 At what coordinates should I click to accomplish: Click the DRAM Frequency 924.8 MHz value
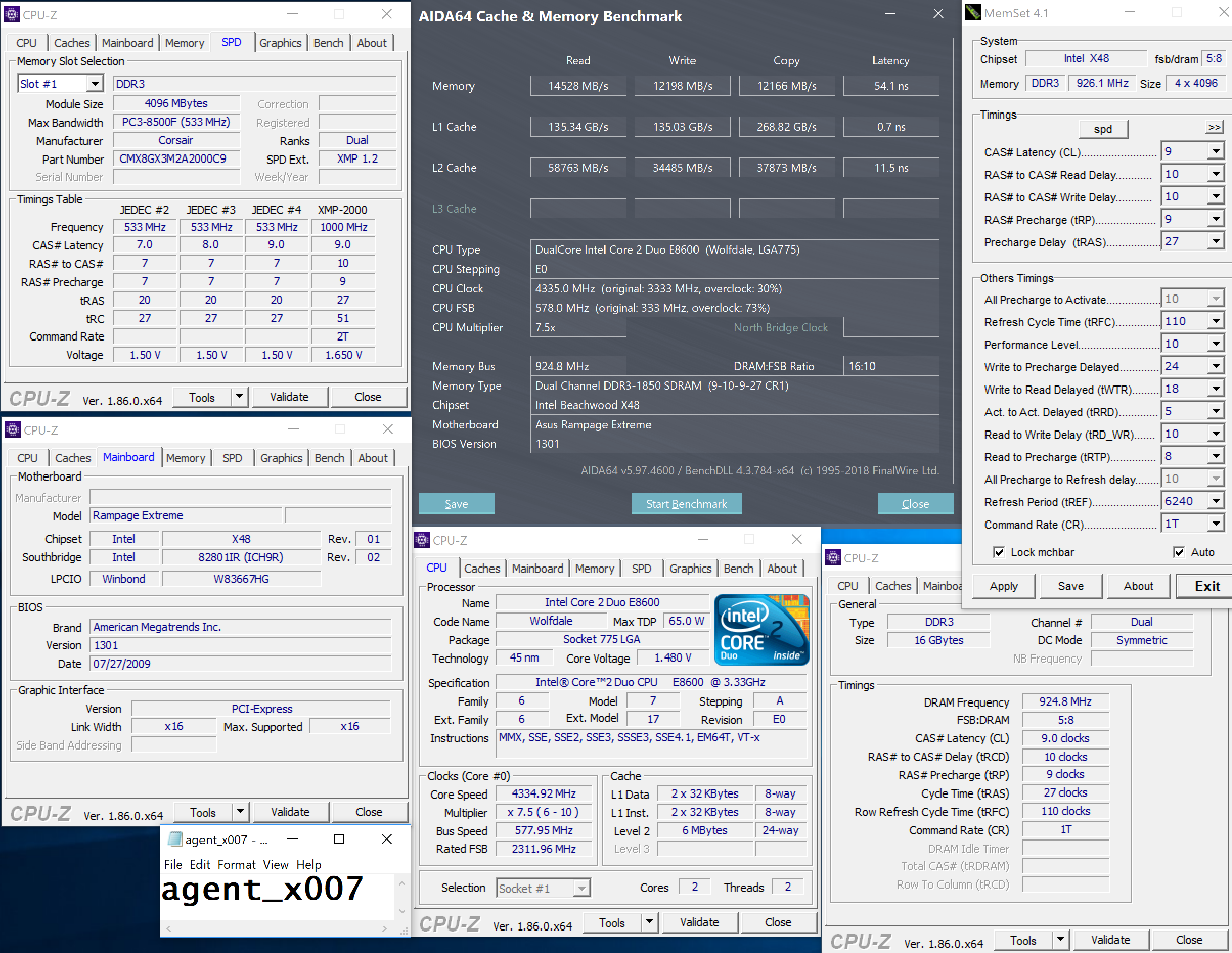click(x=1065, y=701)
